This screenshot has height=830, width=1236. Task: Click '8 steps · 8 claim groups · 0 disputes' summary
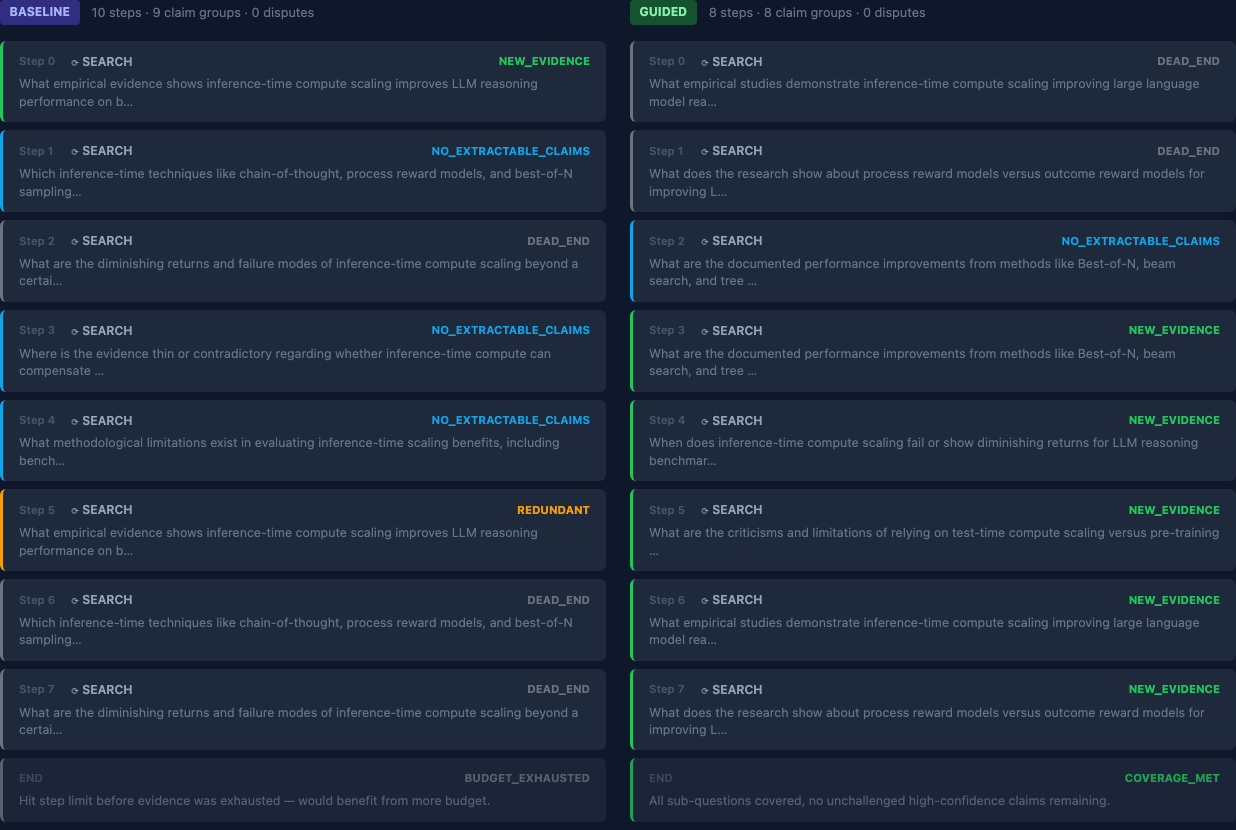coord(817,13)
